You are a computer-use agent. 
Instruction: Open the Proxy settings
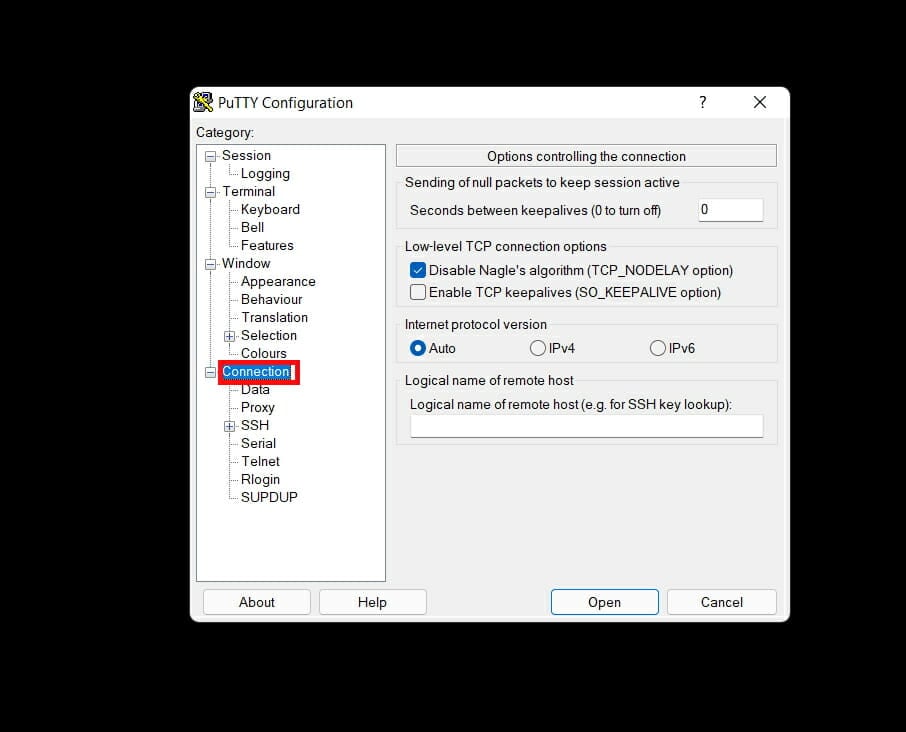258,407
